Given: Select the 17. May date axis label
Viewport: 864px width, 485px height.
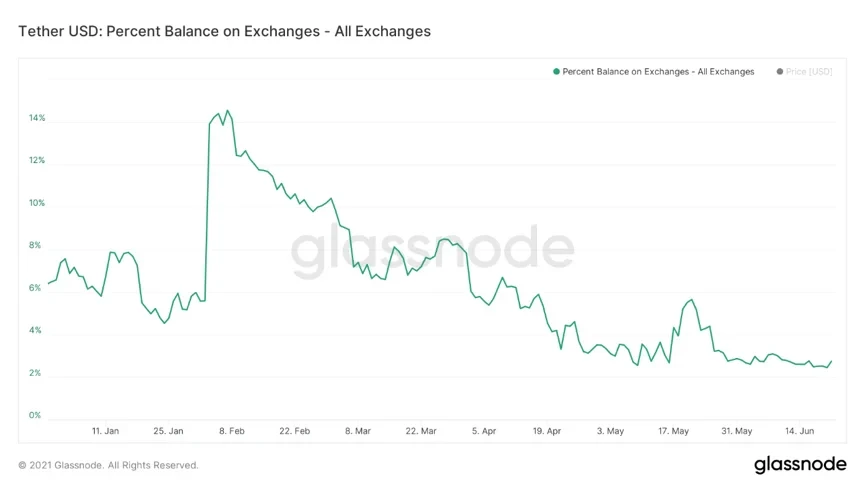Looking at the screenshot, I should [673, 431].
